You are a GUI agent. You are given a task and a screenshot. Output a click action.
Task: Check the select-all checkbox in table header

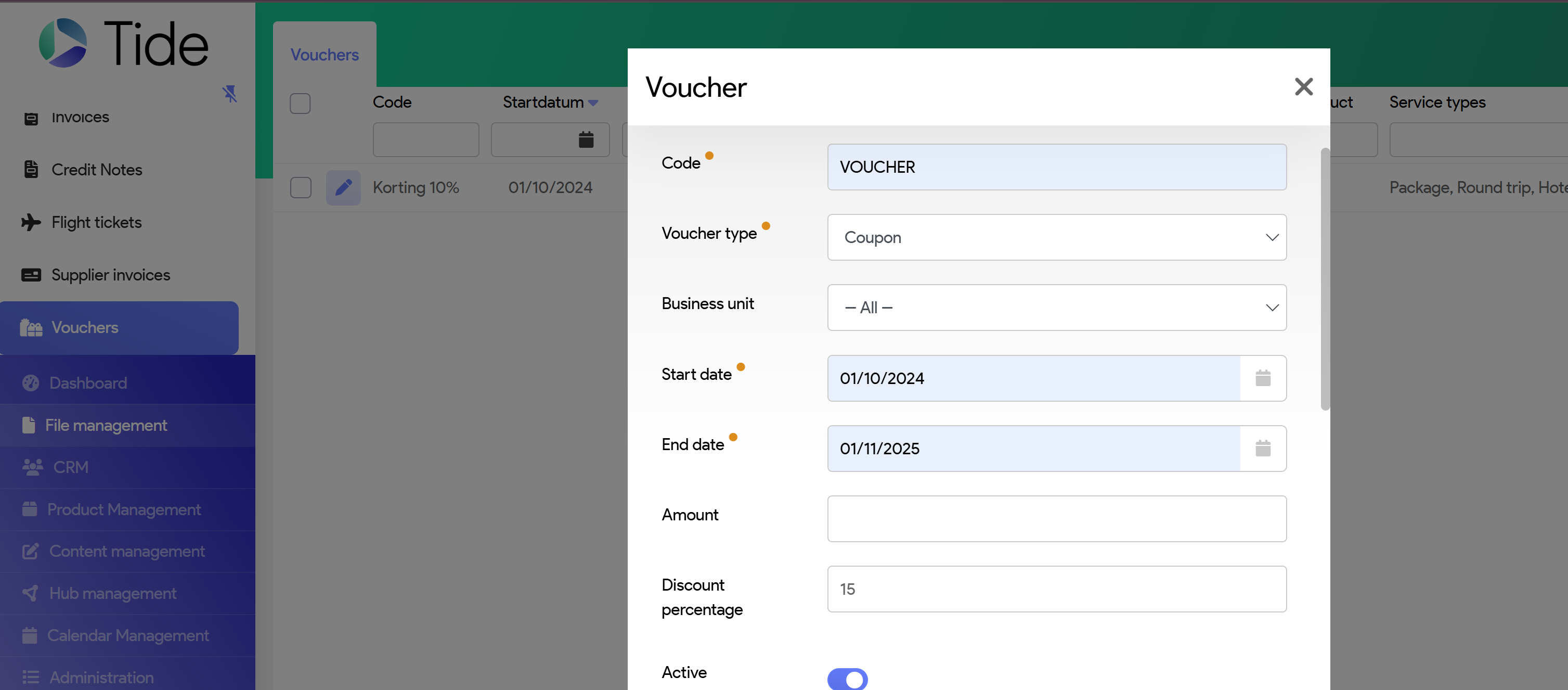point(300,103)
